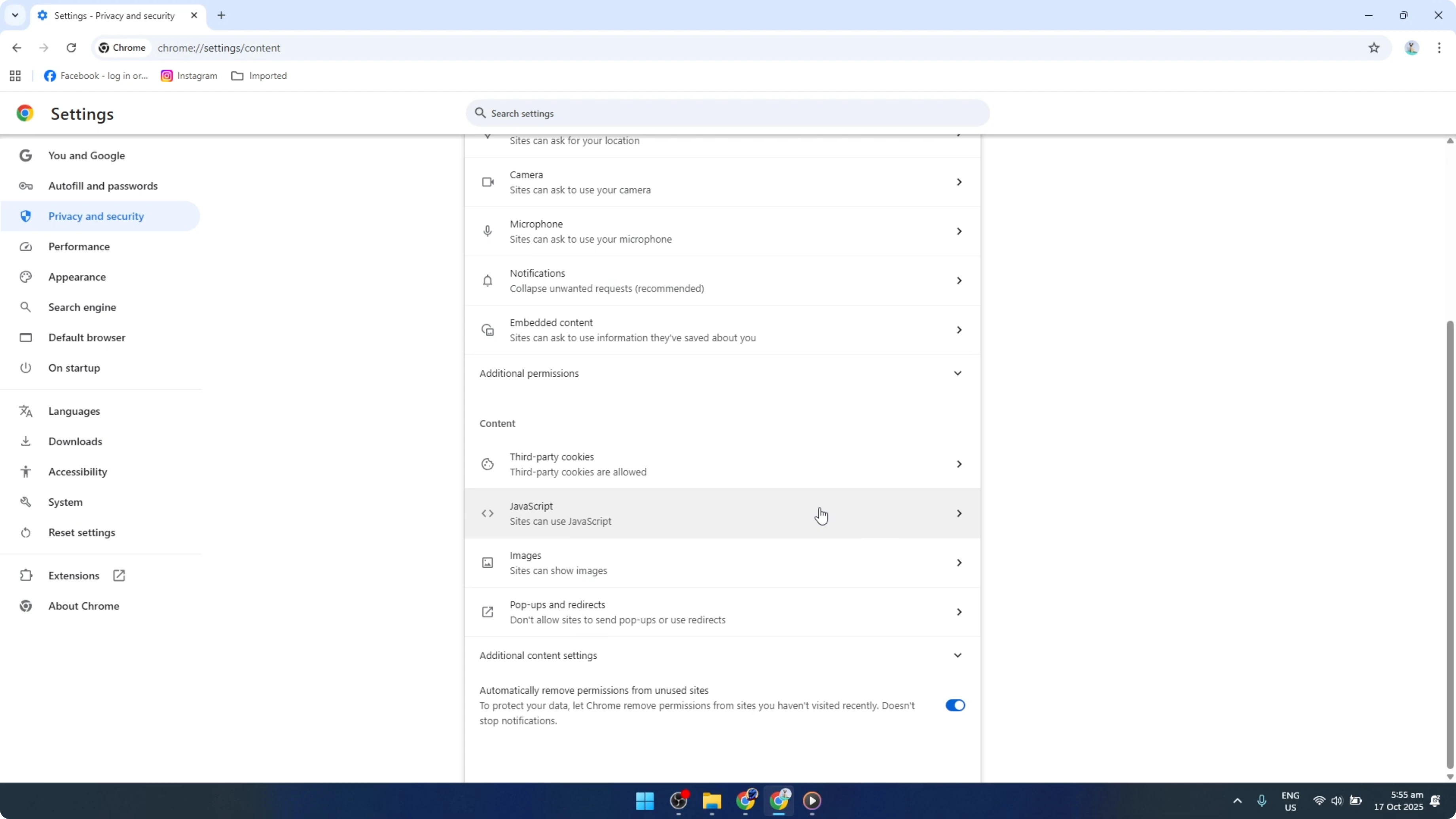Click the Third-party cookies cookie icon
The height and width of the screenshot is (819, 1456).
pyautogui.click(x=487, y=463)
